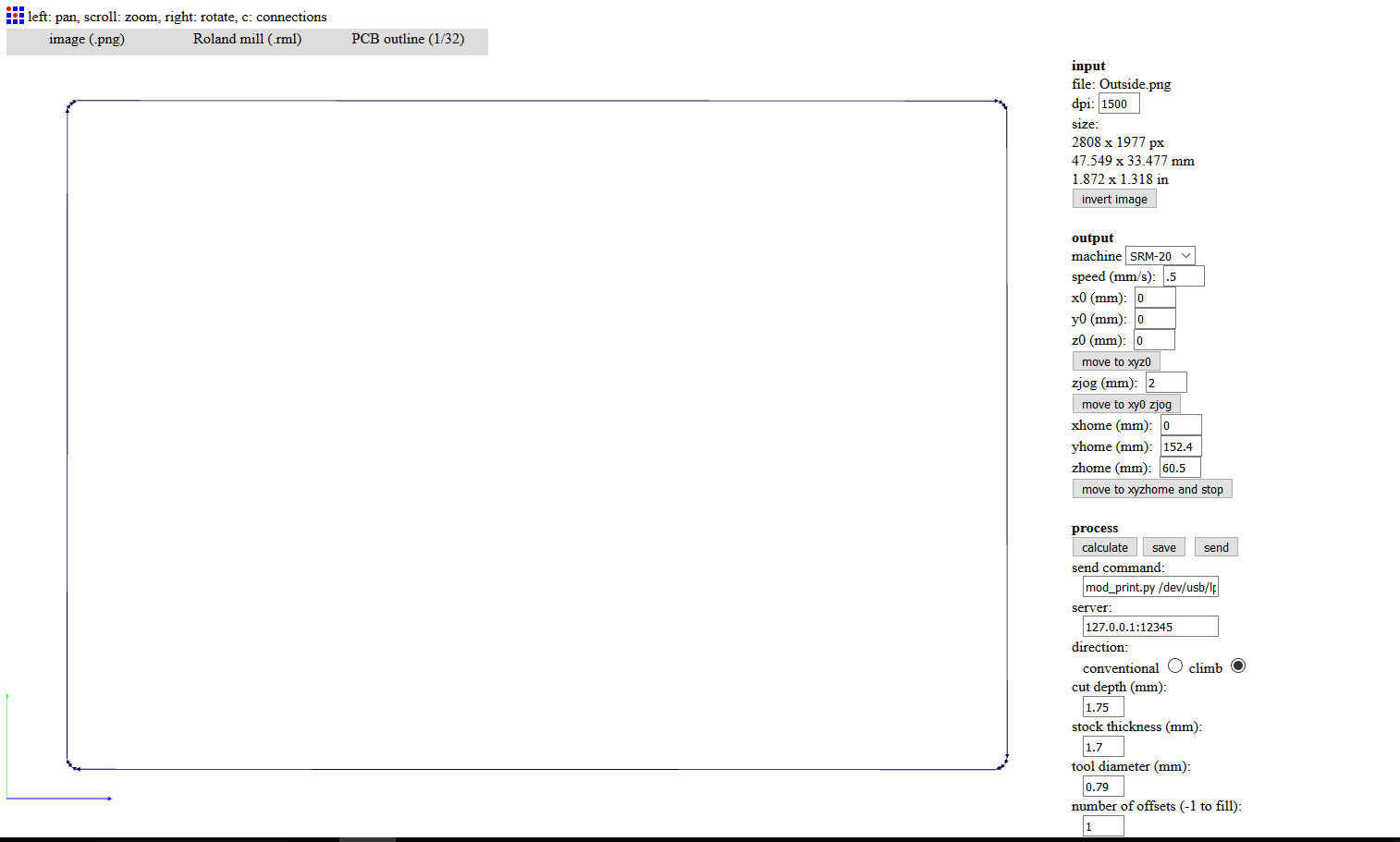Screen dimensions: 1400x842
Task: Click the calculate button
Action: point(1105,547)
